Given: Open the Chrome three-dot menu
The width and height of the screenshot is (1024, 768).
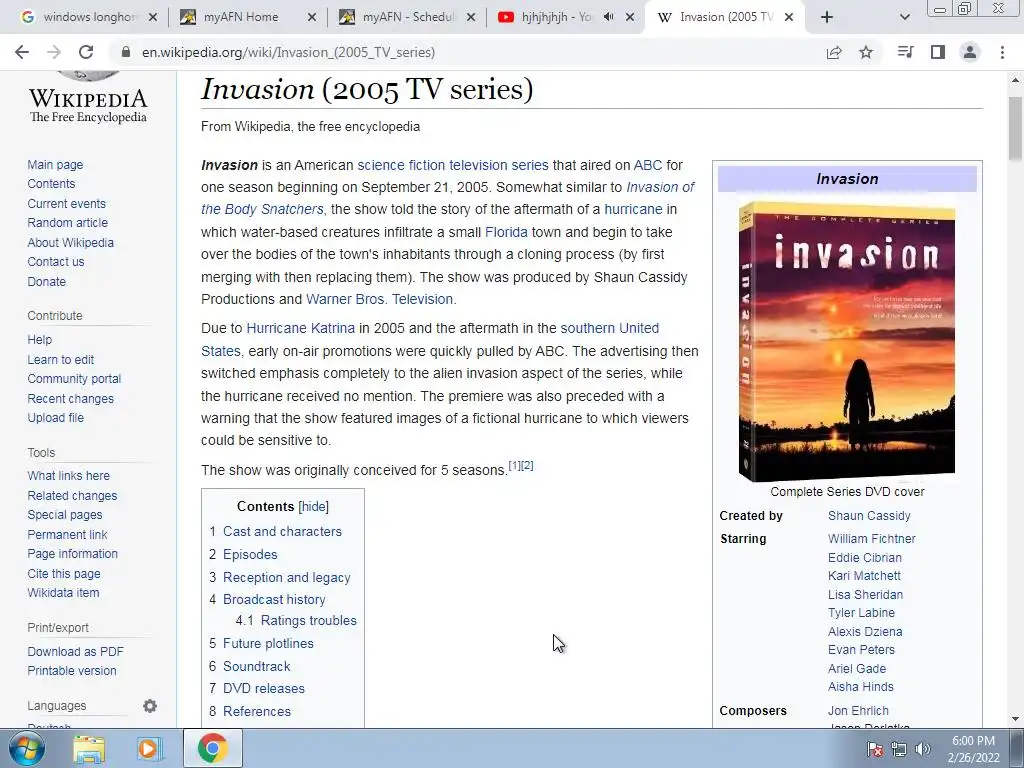Looking at the screenshot, I should click(x=1002, y=52).
